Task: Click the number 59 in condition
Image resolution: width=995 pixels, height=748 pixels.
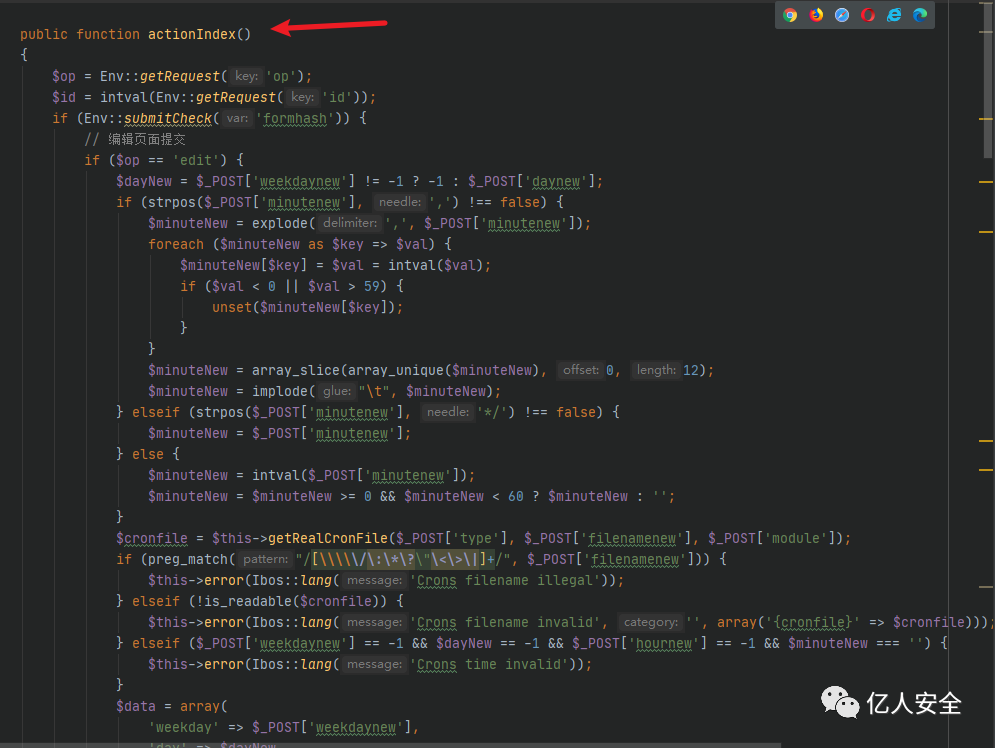Action: tap(371, 286)
